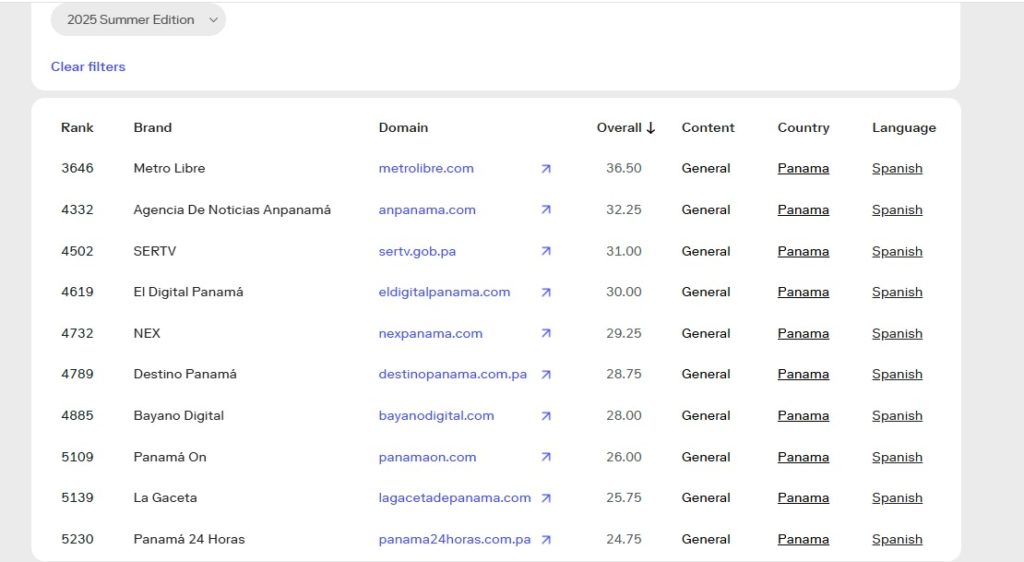Image resolution: width=1024 pixels, height=562 pixels.
Task: Select the brand name NEX
Action: [147, 334]
